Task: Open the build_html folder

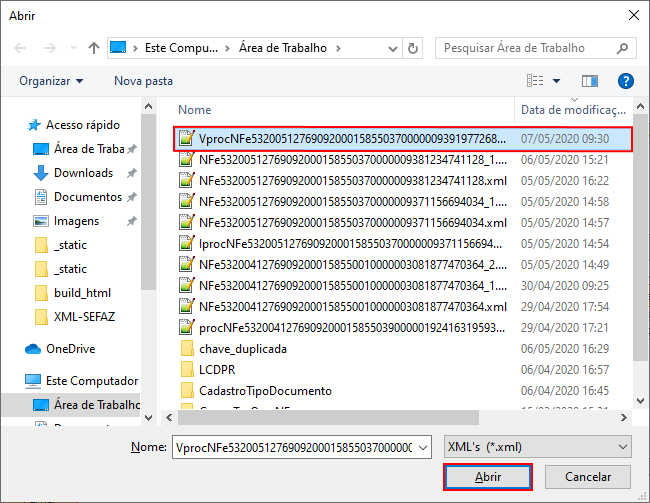Action: 82,293
